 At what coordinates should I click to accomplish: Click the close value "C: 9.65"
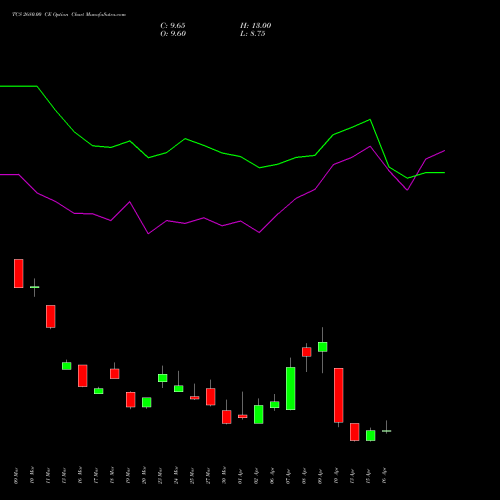173,26
